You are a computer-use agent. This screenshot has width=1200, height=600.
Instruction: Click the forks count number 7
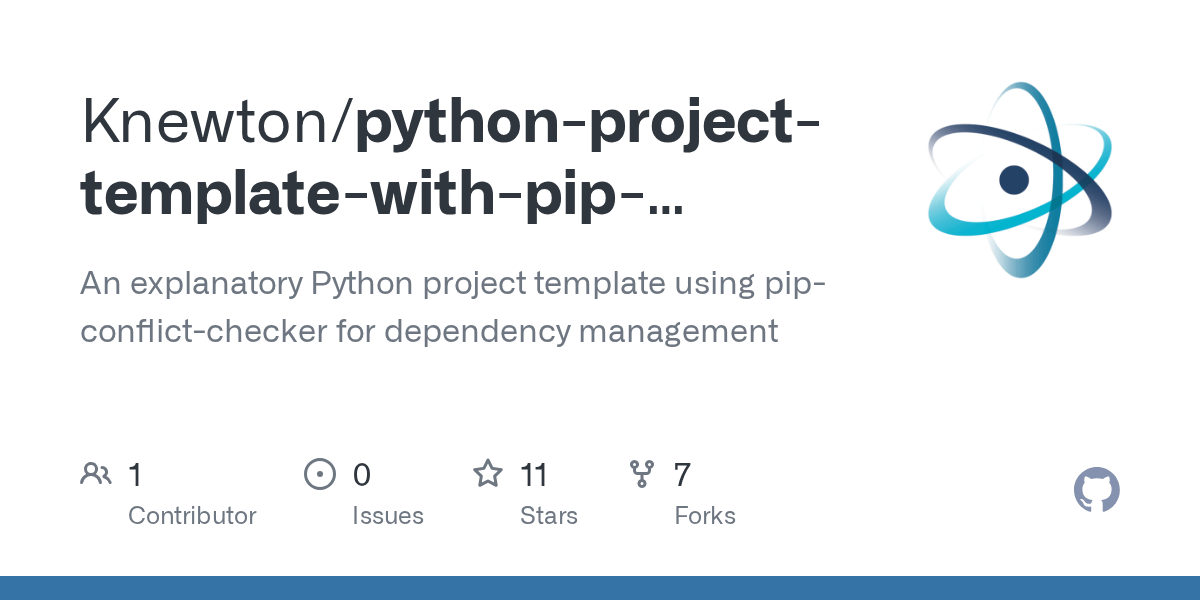coord(682,474)
